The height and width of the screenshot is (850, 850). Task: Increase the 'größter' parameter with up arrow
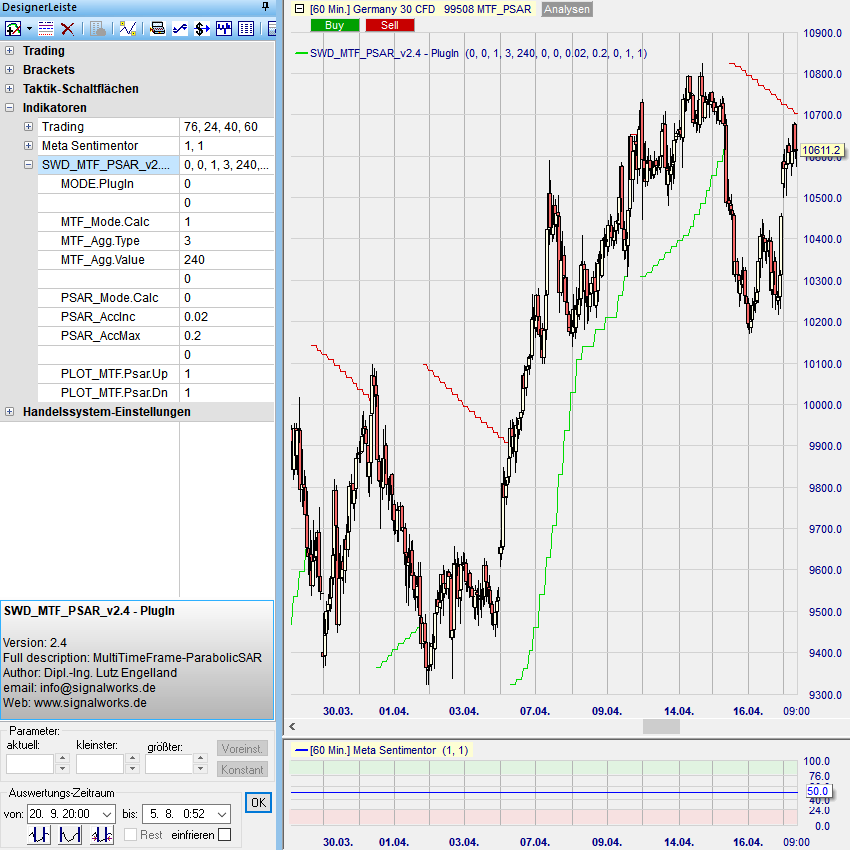(x=201, y=758)
